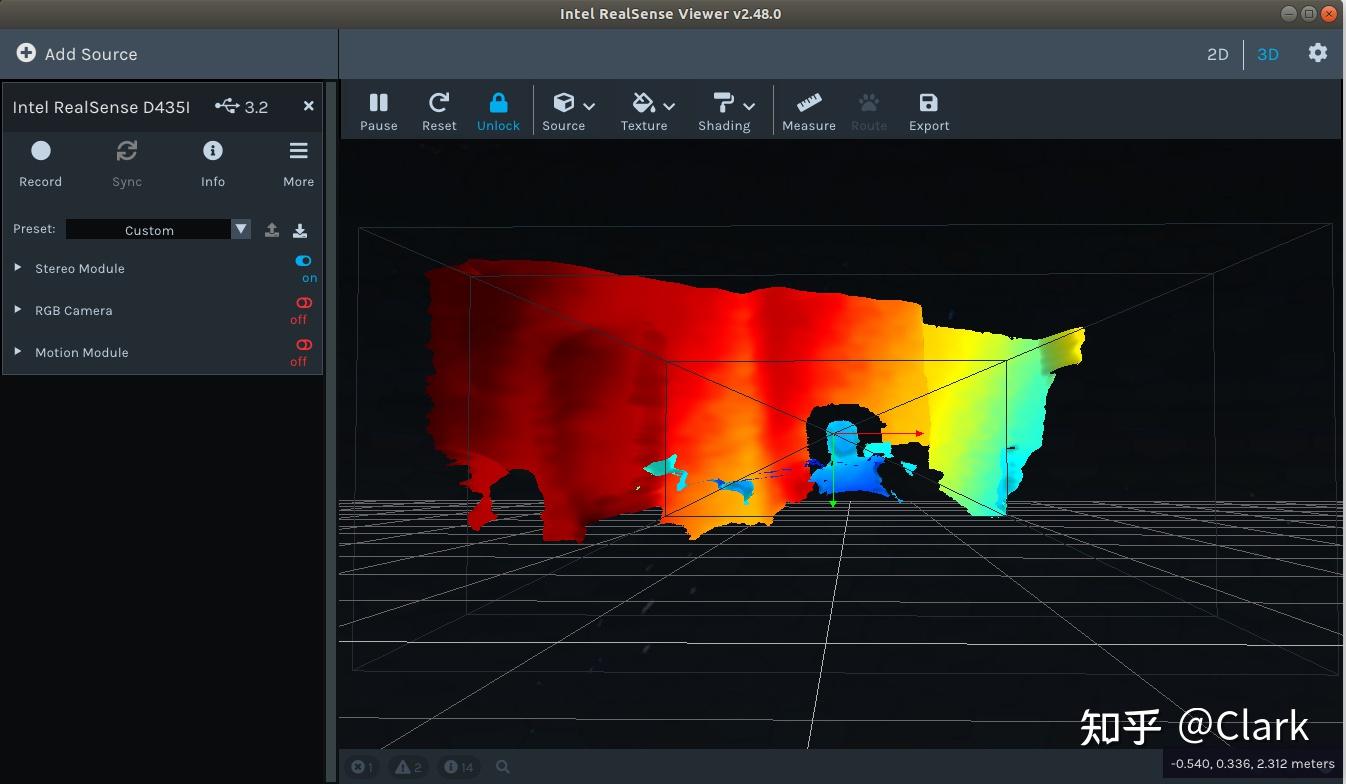The image size is (1346, 784).
Task: Open the Measure ruler tool
Action: pyautogui.click(x=808, y=110)
